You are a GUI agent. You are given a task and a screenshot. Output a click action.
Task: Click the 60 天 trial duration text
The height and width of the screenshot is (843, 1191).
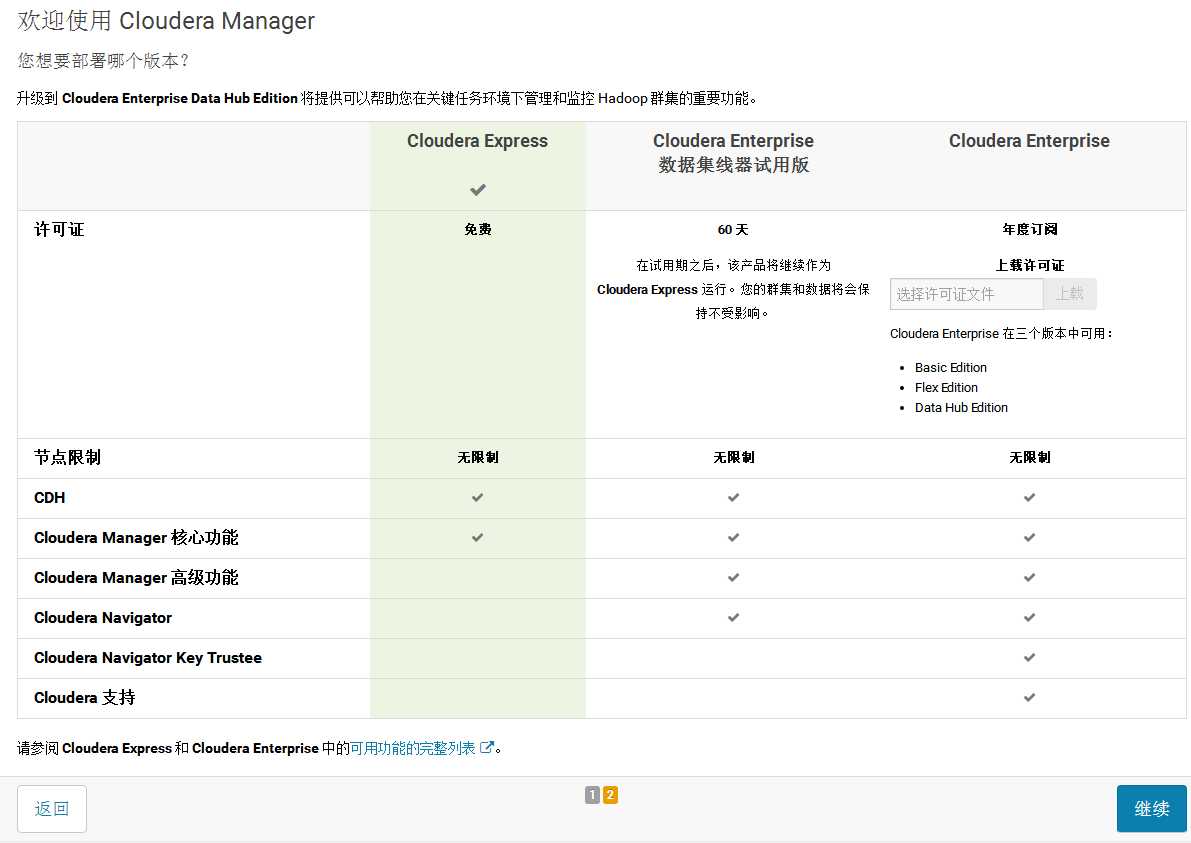coord(733,229)
